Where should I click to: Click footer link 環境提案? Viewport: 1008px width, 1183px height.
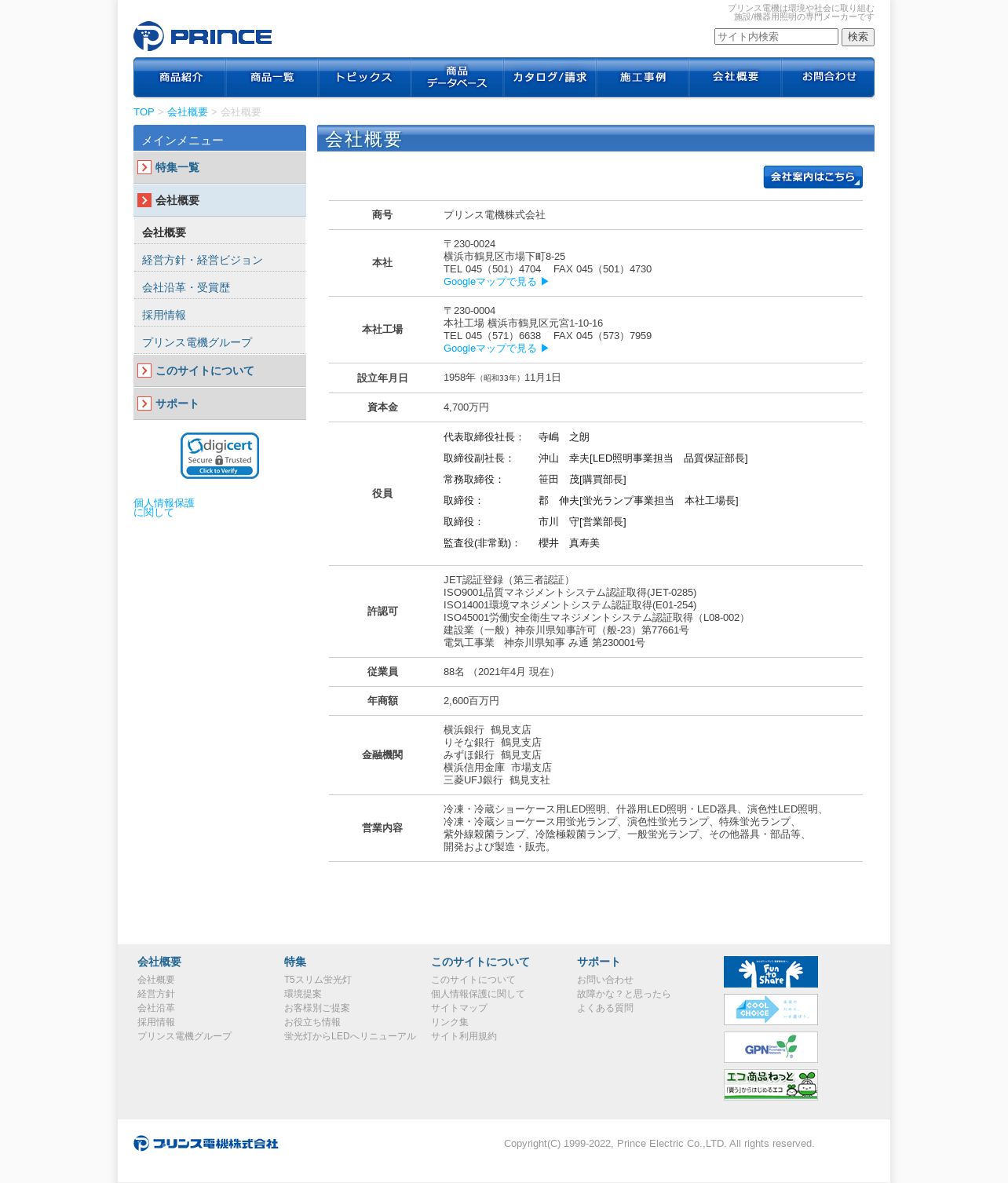coord(303,994)
